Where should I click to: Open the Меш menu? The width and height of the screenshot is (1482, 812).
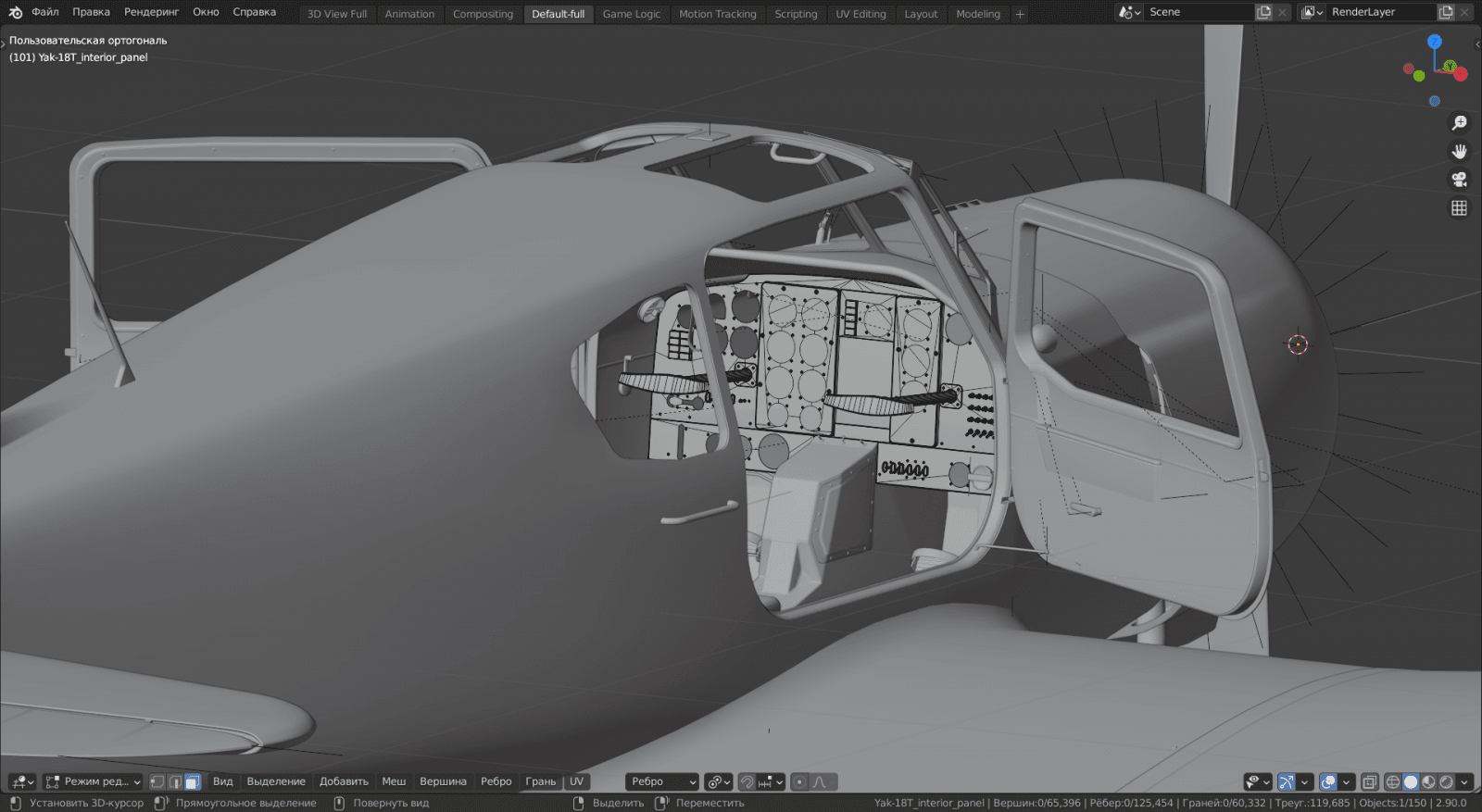tap(394, 782)
